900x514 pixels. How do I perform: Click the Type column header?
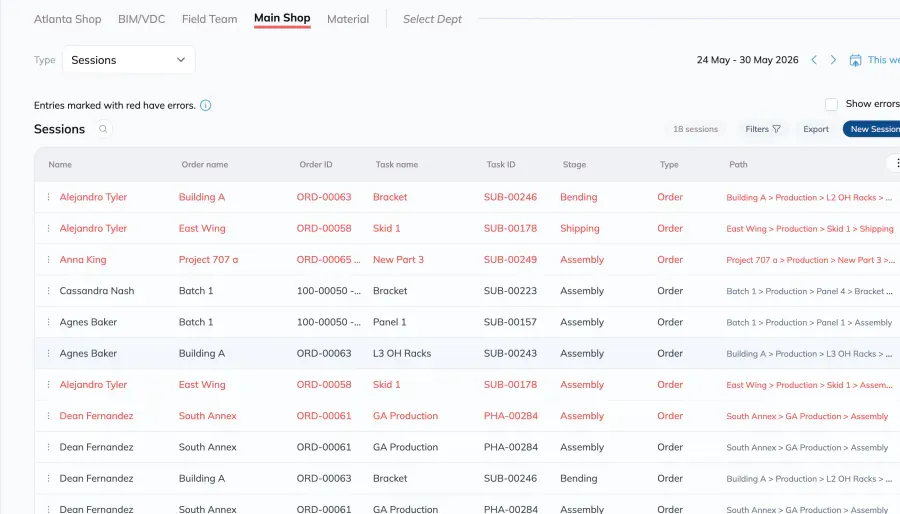pyautogui.click(x=669, y=165)
